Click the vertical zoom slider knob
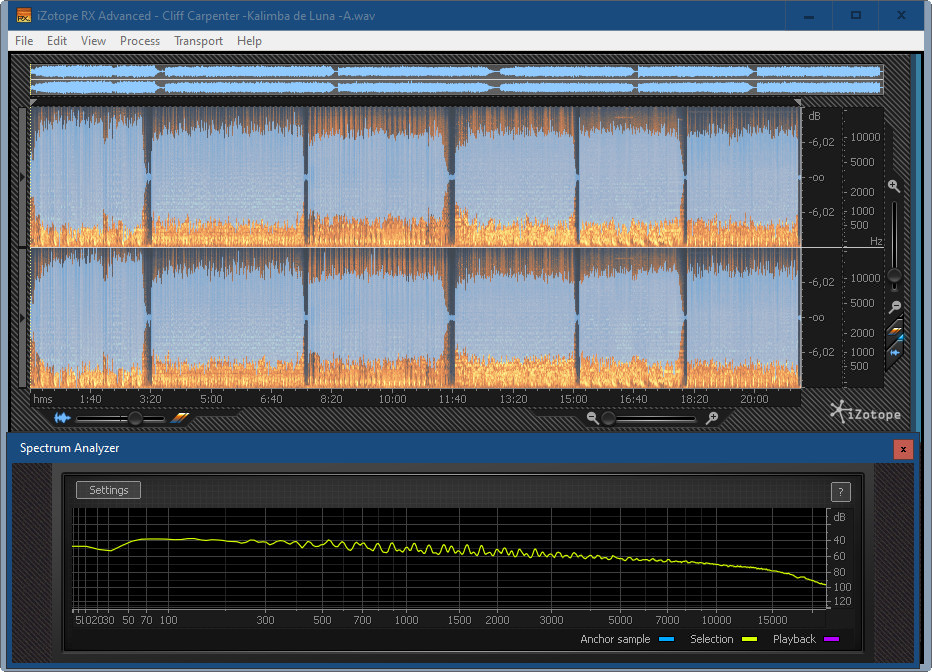 [895, 275]
